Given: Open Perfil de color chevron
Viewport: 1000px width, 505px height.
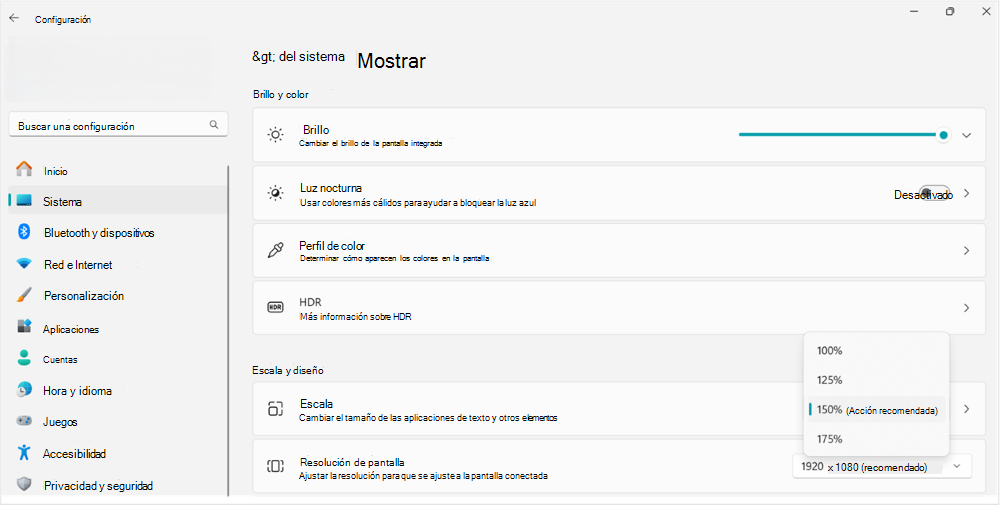Looking at the screenshot, I should [967, 251].
